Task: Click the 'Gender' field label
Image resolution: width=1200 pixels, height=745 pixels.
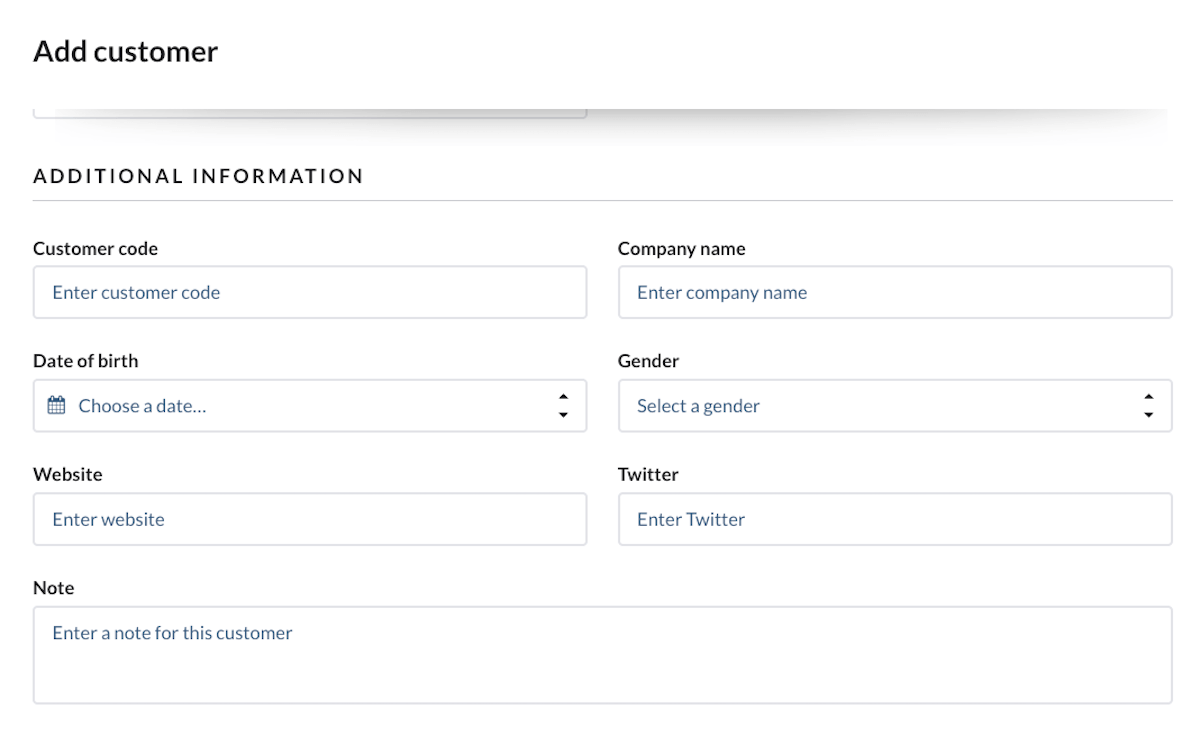Action: point(648,361)
